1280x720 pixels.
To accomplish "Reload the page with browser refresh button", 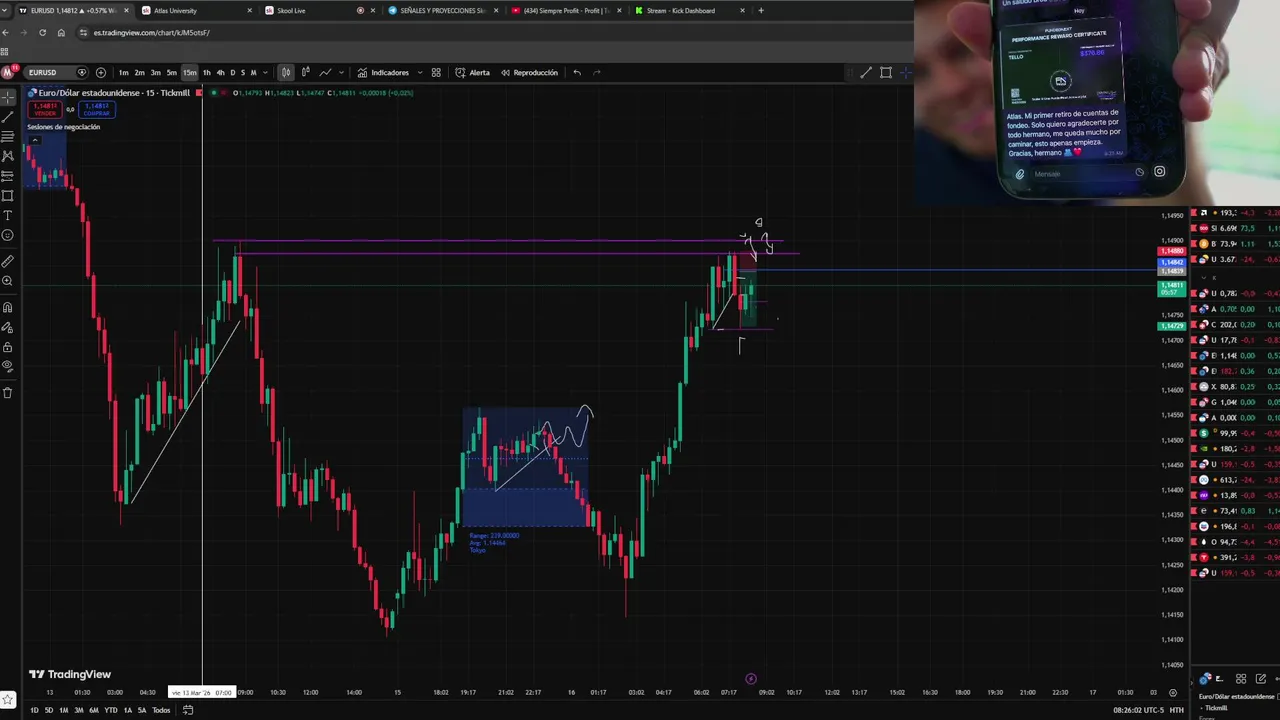I will point(42,32).
